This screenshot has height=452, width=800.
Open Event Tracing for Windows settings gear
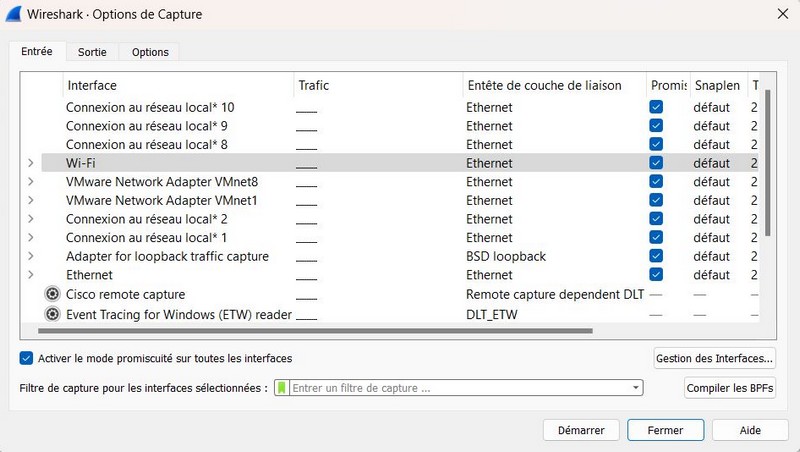pyautogui.click(x=52, y=314)
